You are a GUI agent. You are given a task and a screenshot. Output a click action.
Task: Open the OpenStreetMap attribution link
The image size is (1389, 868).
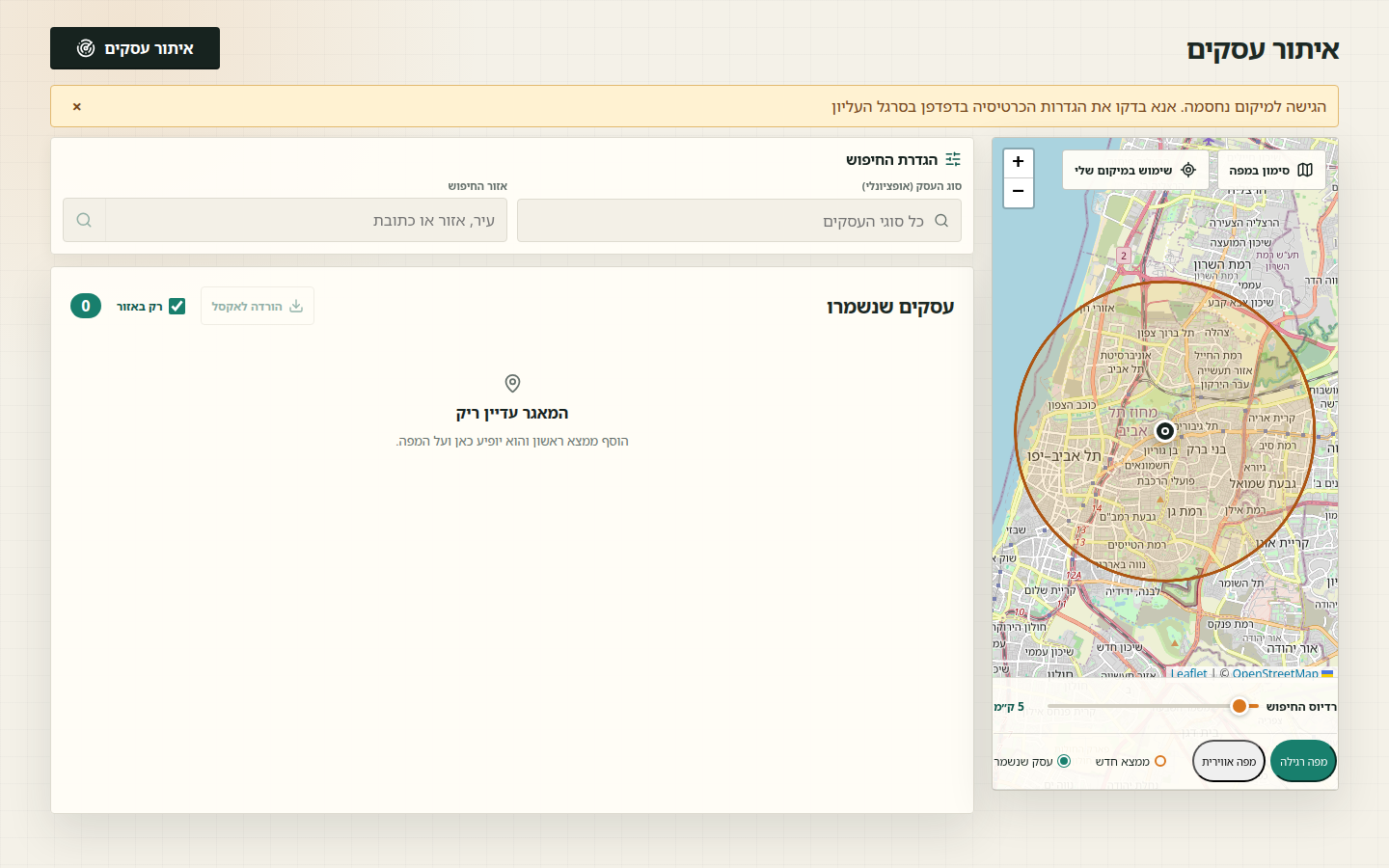[x=1275, y=673]
